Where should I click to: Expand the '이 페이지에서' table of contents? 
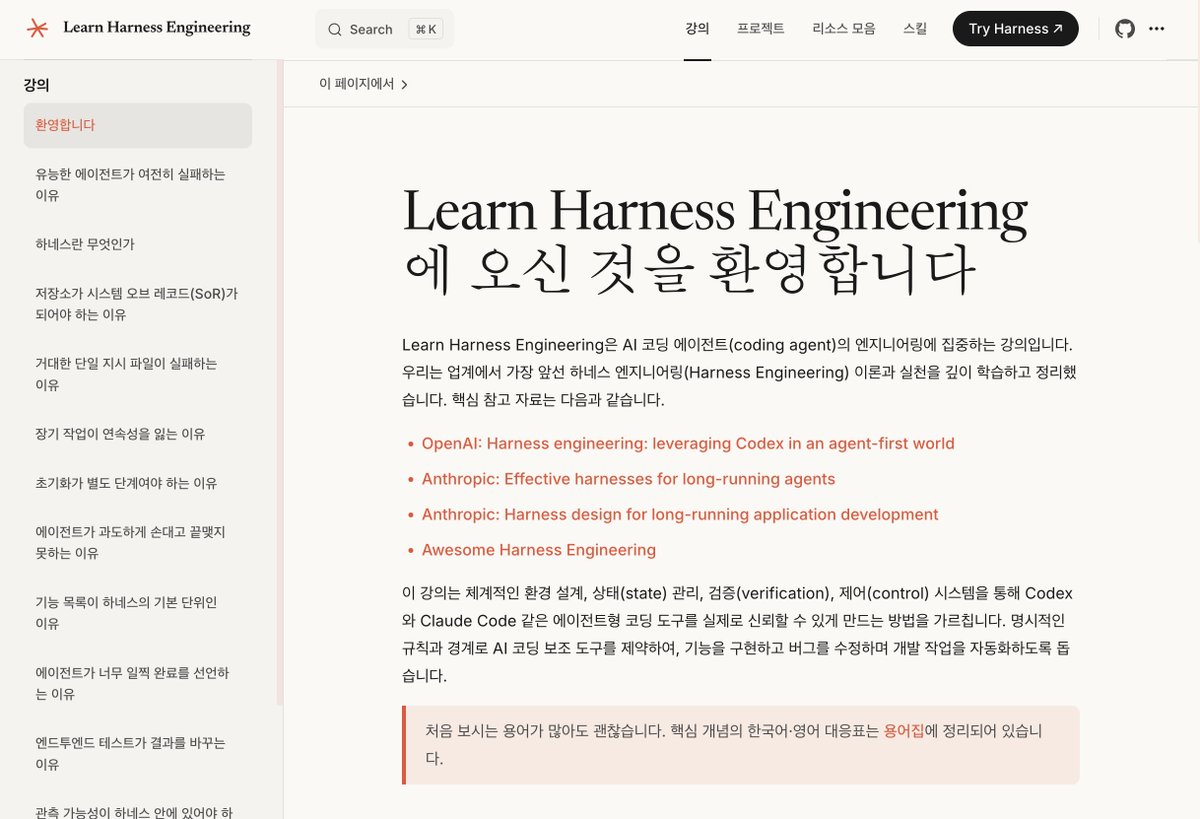[x=364, y=84]
